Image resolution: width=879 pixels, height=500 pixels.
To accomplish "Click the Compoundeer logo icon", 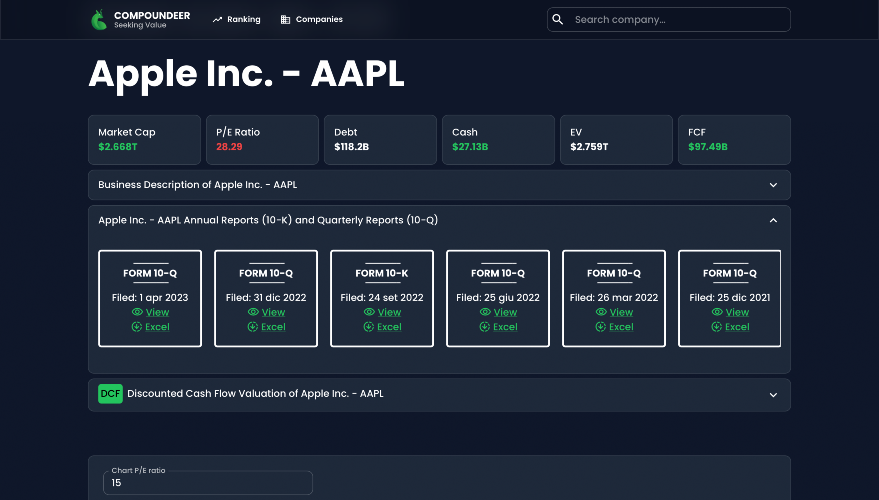I will tap(99, 20).
